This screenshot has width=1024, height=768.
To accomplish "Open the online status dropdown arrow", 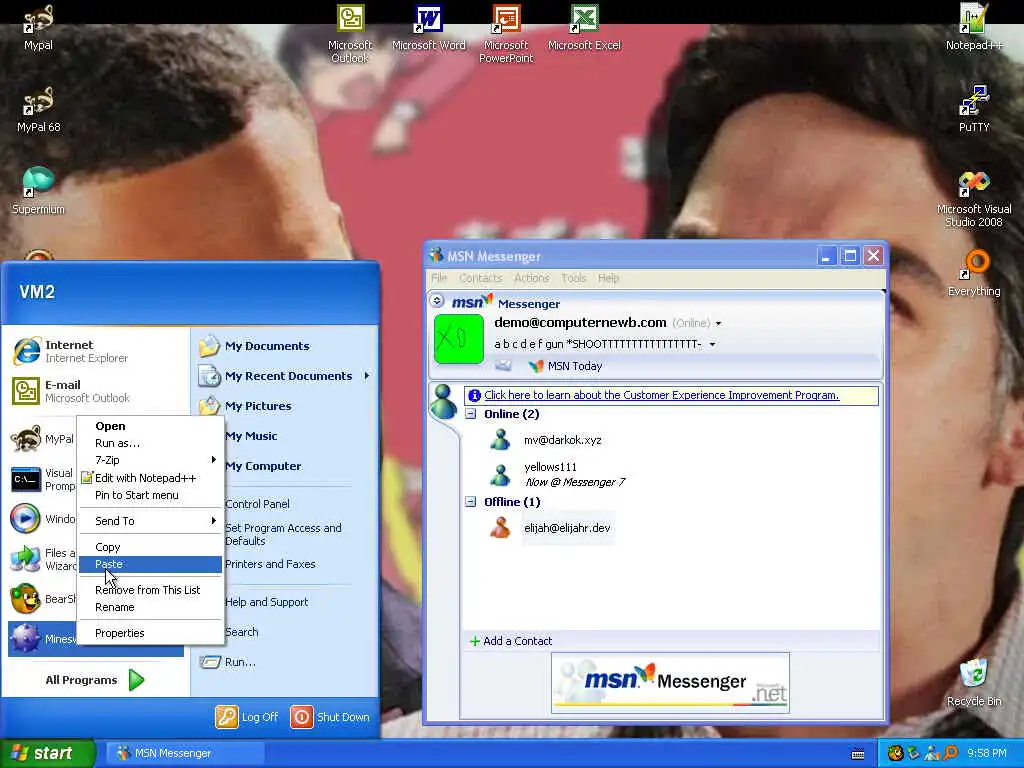I will [x=718, y=323].
